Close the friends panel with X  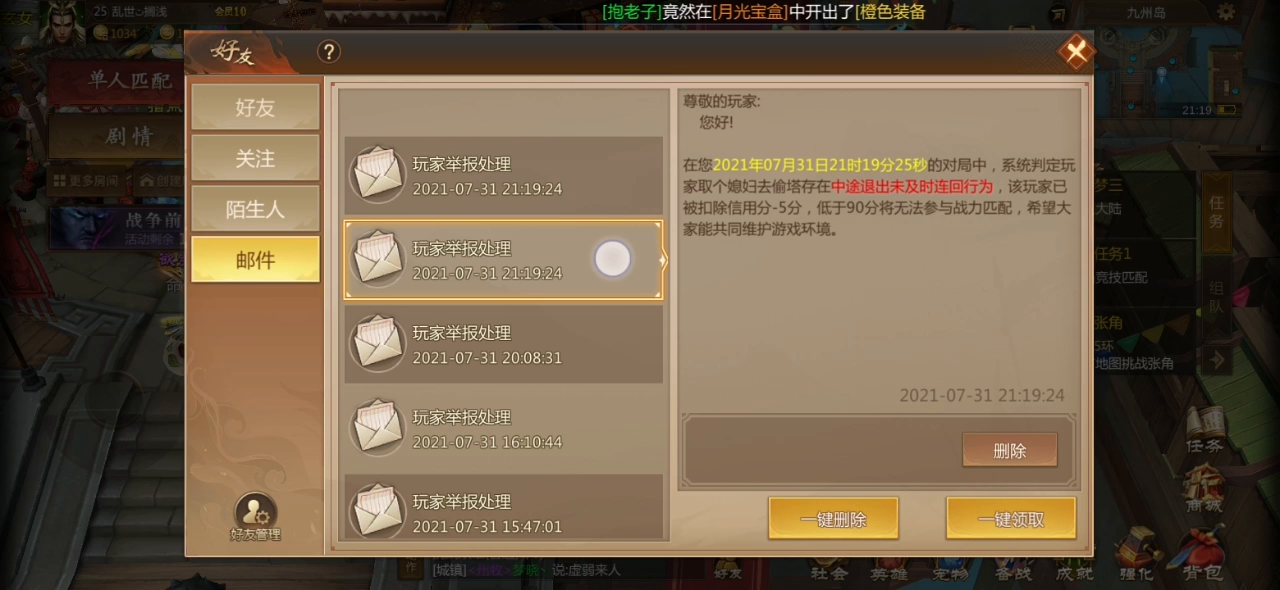(1076, 52)
